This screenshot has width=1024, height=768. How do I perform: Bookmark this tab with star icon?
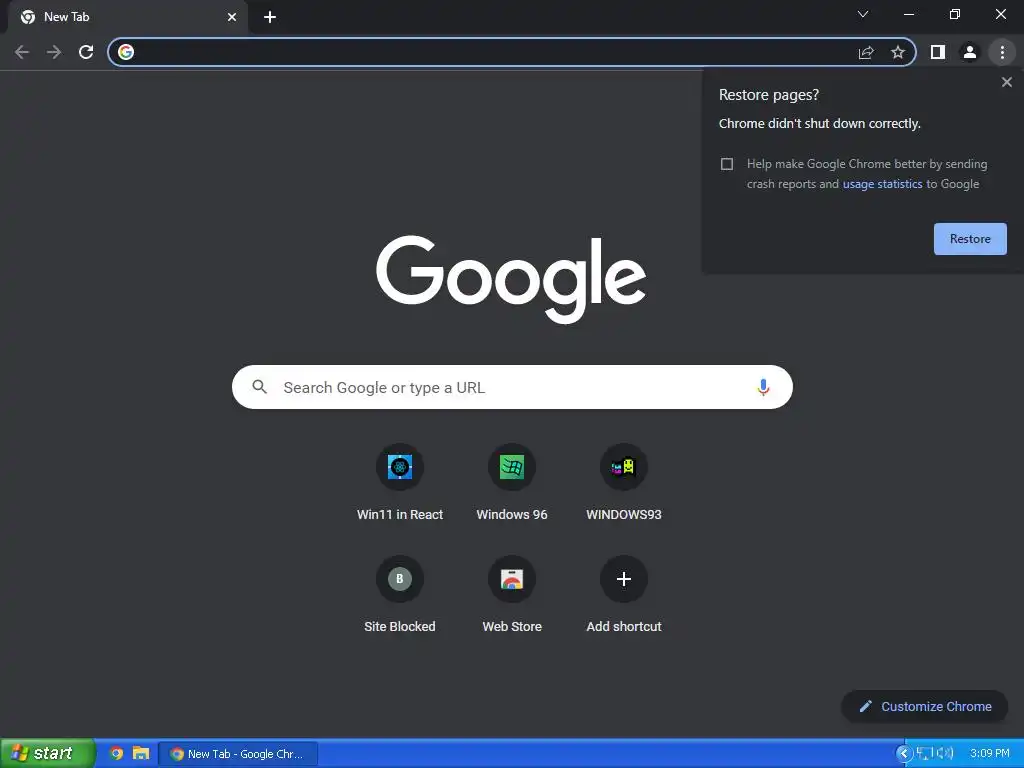click(898, 52)
